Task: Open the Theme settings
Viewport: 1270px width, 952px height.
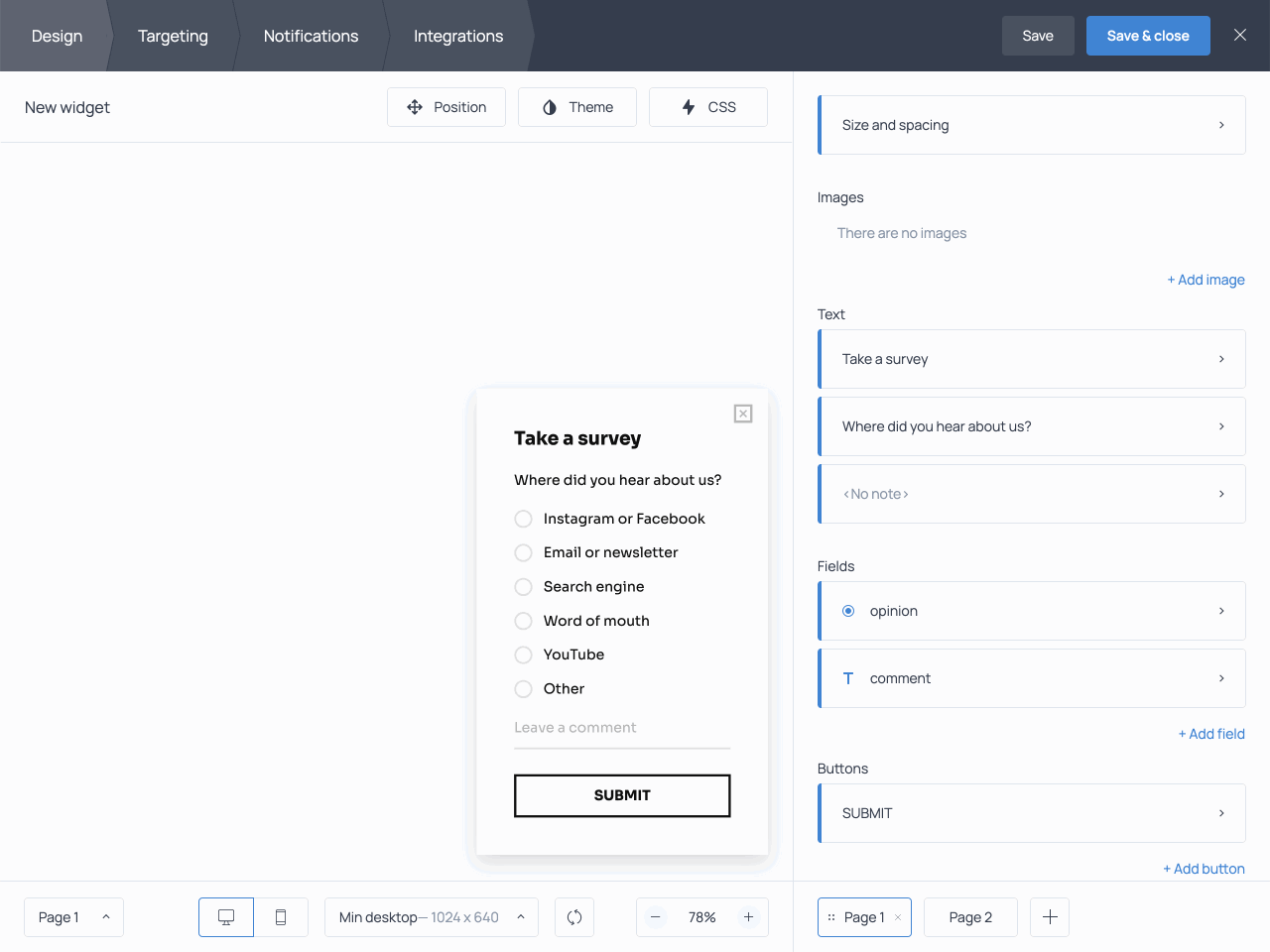Action: point(577,107)
